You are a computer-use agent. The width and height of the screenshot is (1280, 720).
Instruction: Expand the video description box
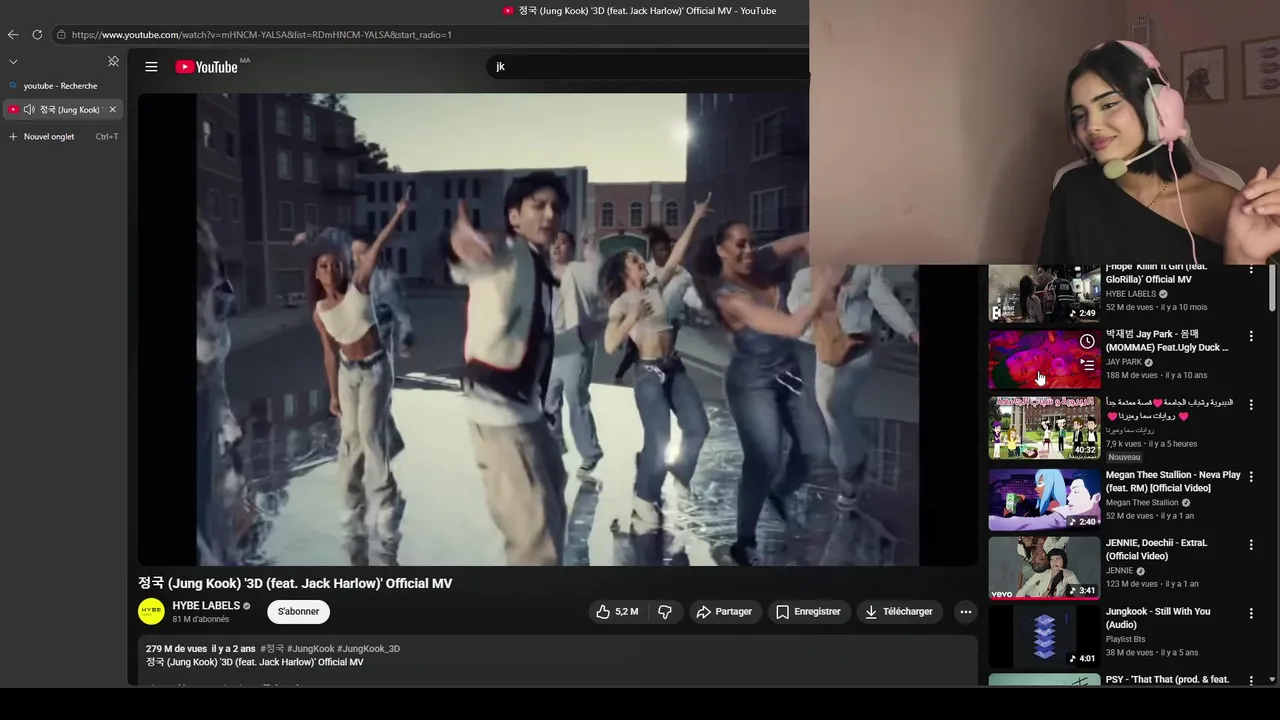(x=557, y=661)
